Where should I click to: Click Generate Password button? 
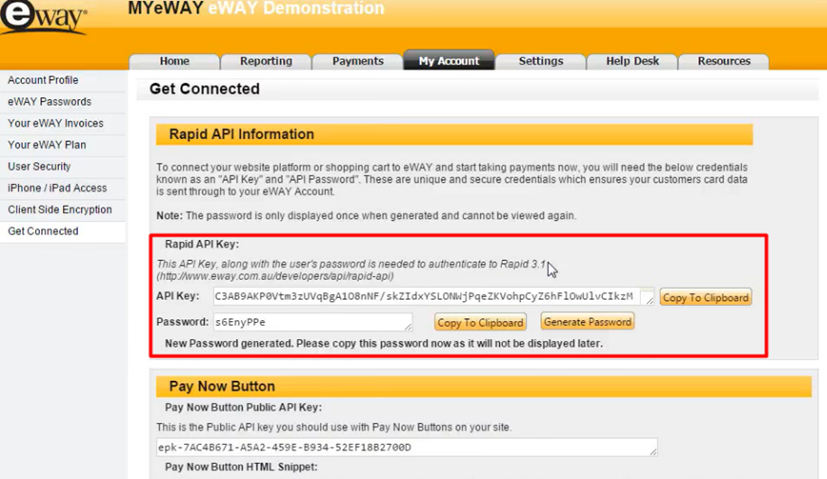(x=588, y=322)
